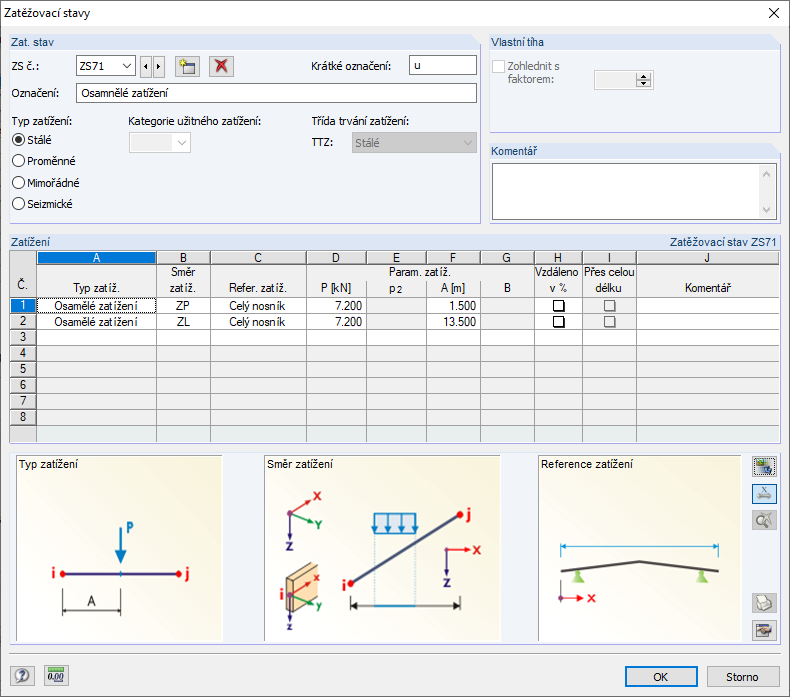Click the Komentář scrollbar up arrow
Viewport: 790px width, 697px height.
(766, 174)
